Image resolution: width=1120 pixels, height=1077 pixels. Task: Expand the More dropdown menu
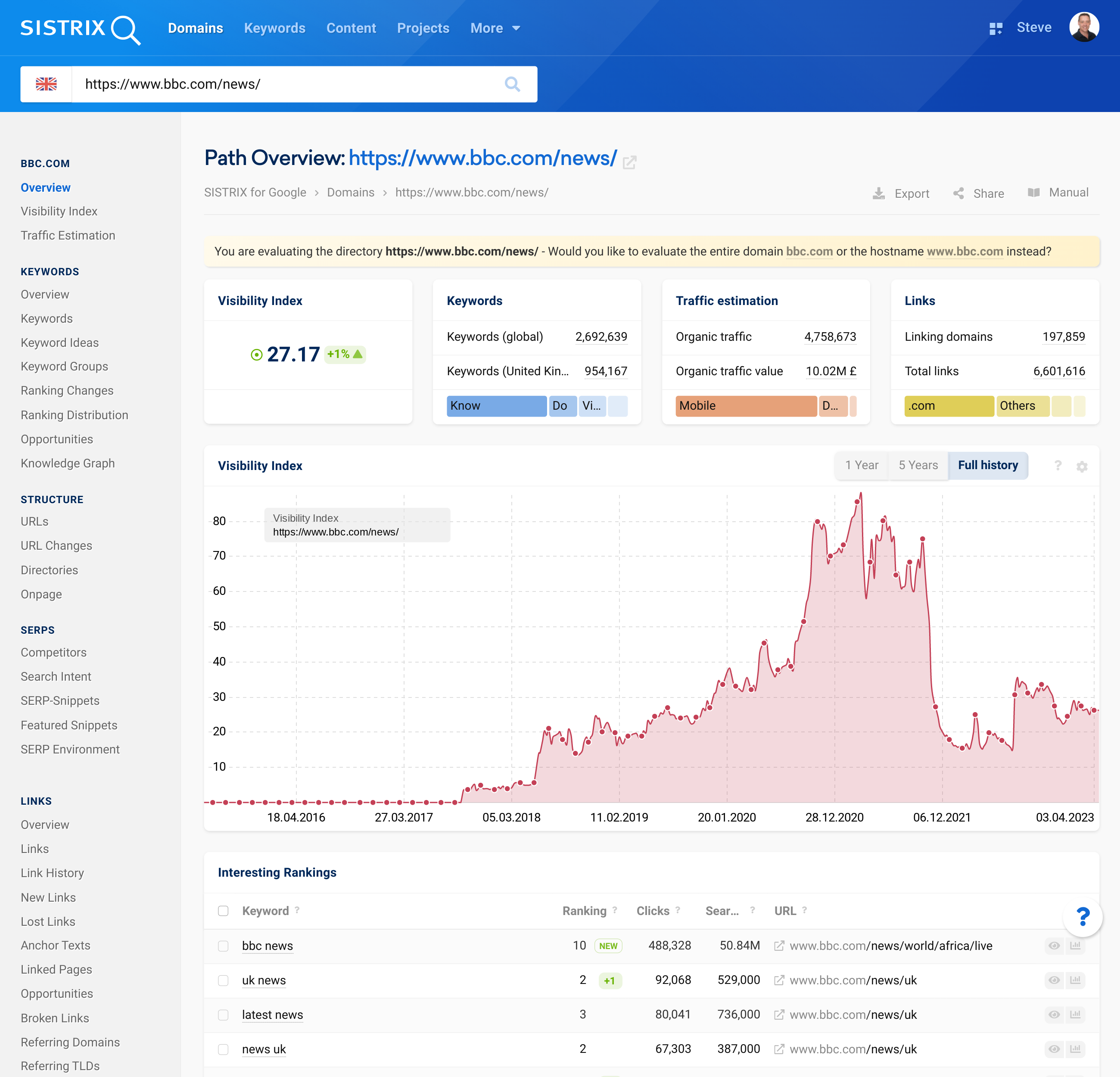point(495,28)
